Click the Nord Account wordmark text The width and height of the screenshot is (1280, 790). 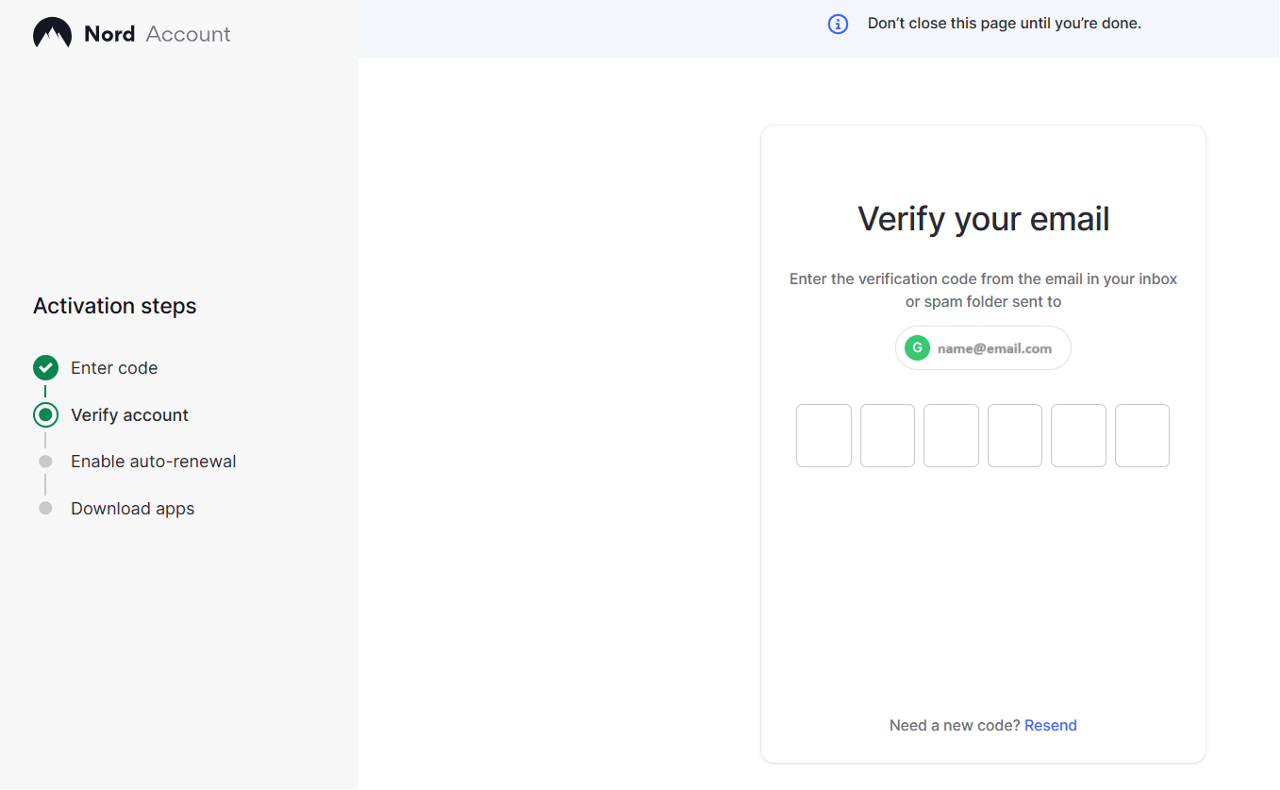157,34
